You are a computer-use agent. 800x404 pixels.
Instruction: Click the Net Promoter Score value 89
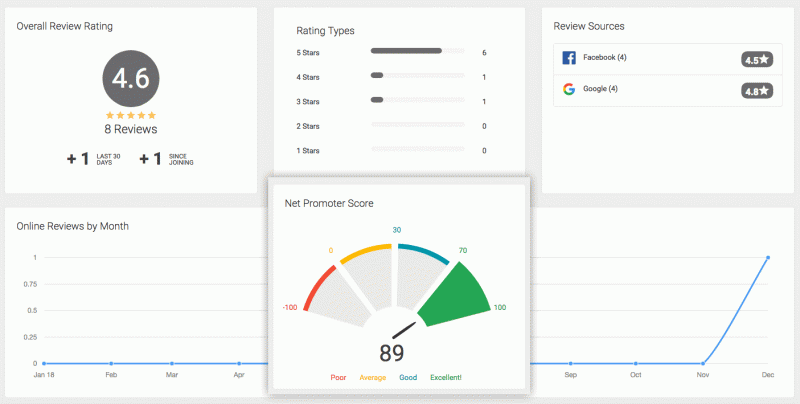tap(391, 353)
